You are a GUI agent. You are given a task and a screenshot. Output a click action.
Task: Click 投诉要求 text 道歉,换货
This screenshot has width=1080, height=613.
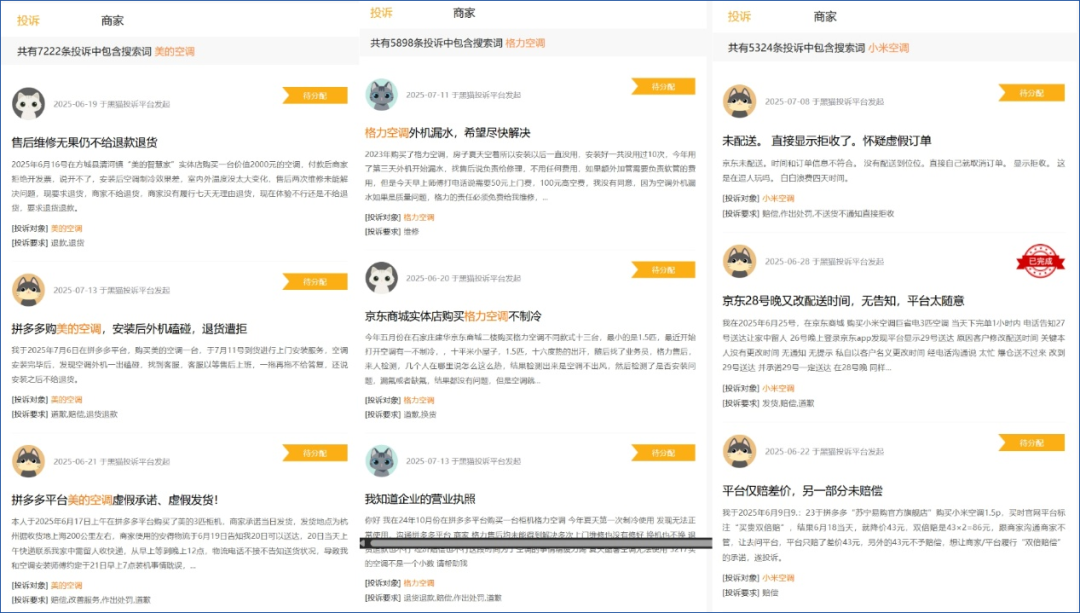click(x=419, y=415)
